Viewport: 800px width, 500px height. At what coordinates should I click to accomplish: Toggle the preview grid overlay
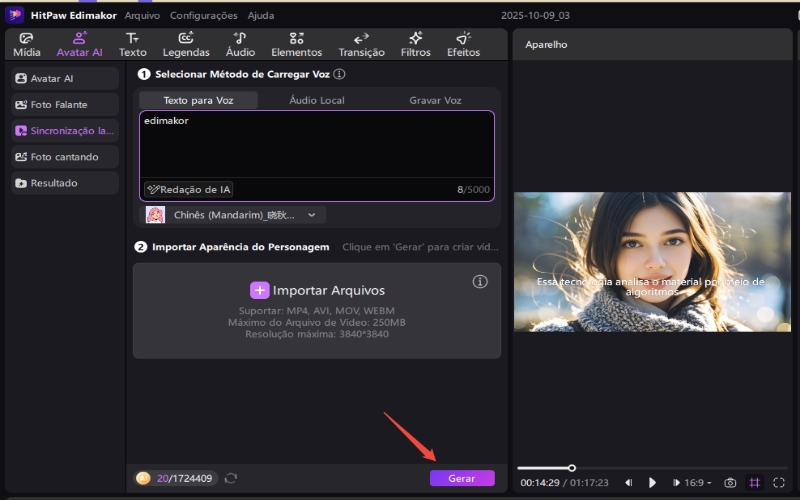click(x=755, y=483)
